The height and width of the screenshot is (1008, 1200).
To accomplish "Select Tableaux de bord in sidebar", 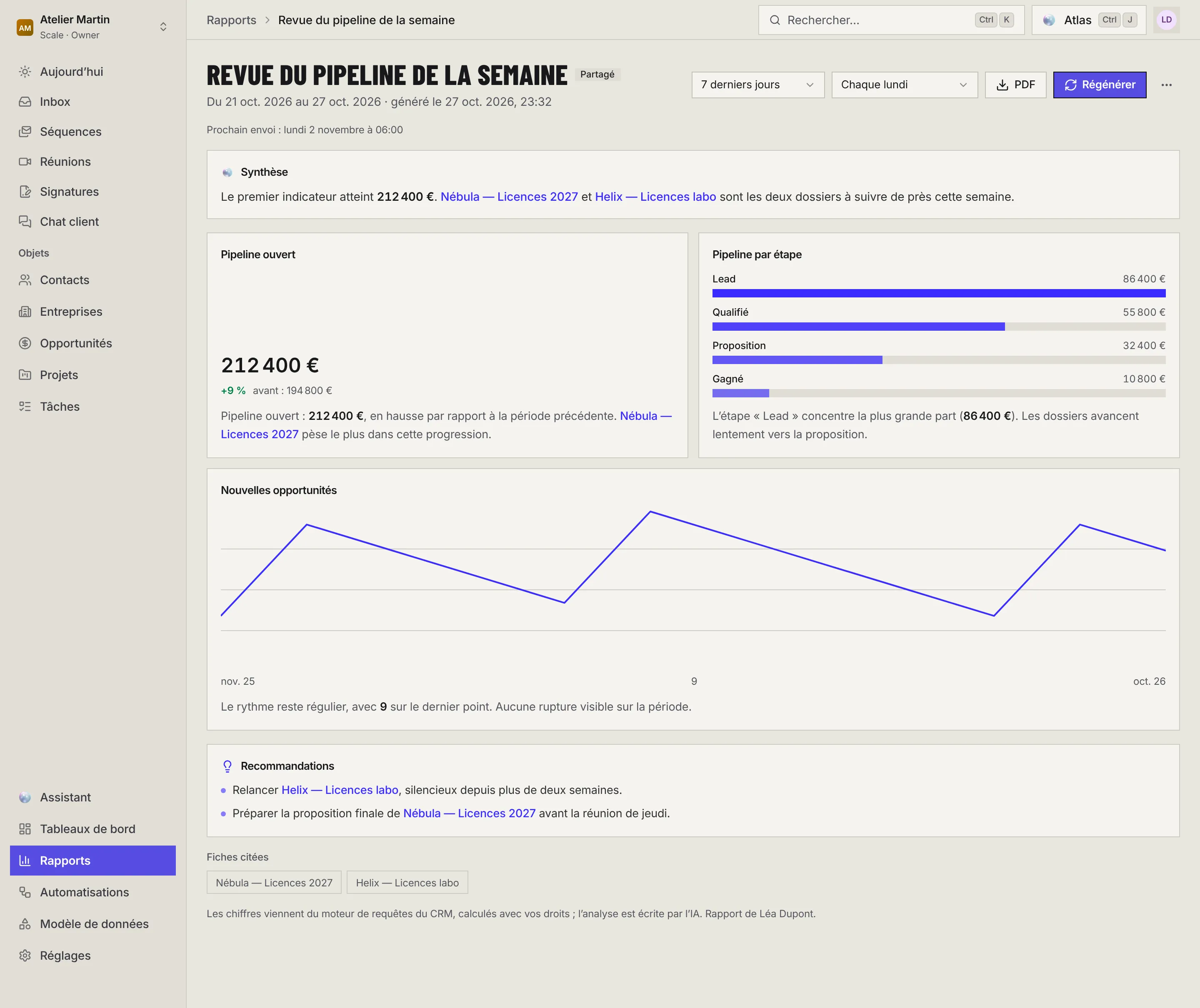I will 92,829.
